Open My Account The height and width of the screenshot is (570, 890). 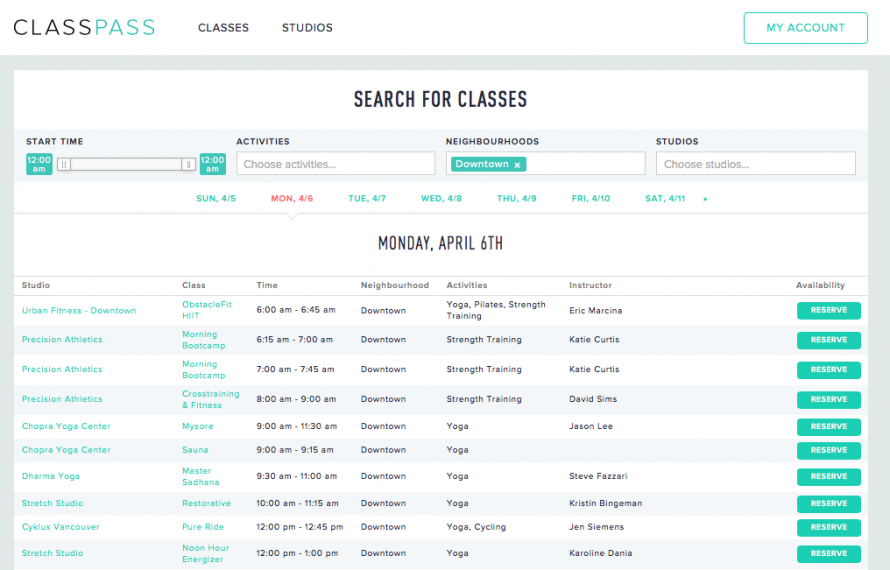click(x=805, y=28)
